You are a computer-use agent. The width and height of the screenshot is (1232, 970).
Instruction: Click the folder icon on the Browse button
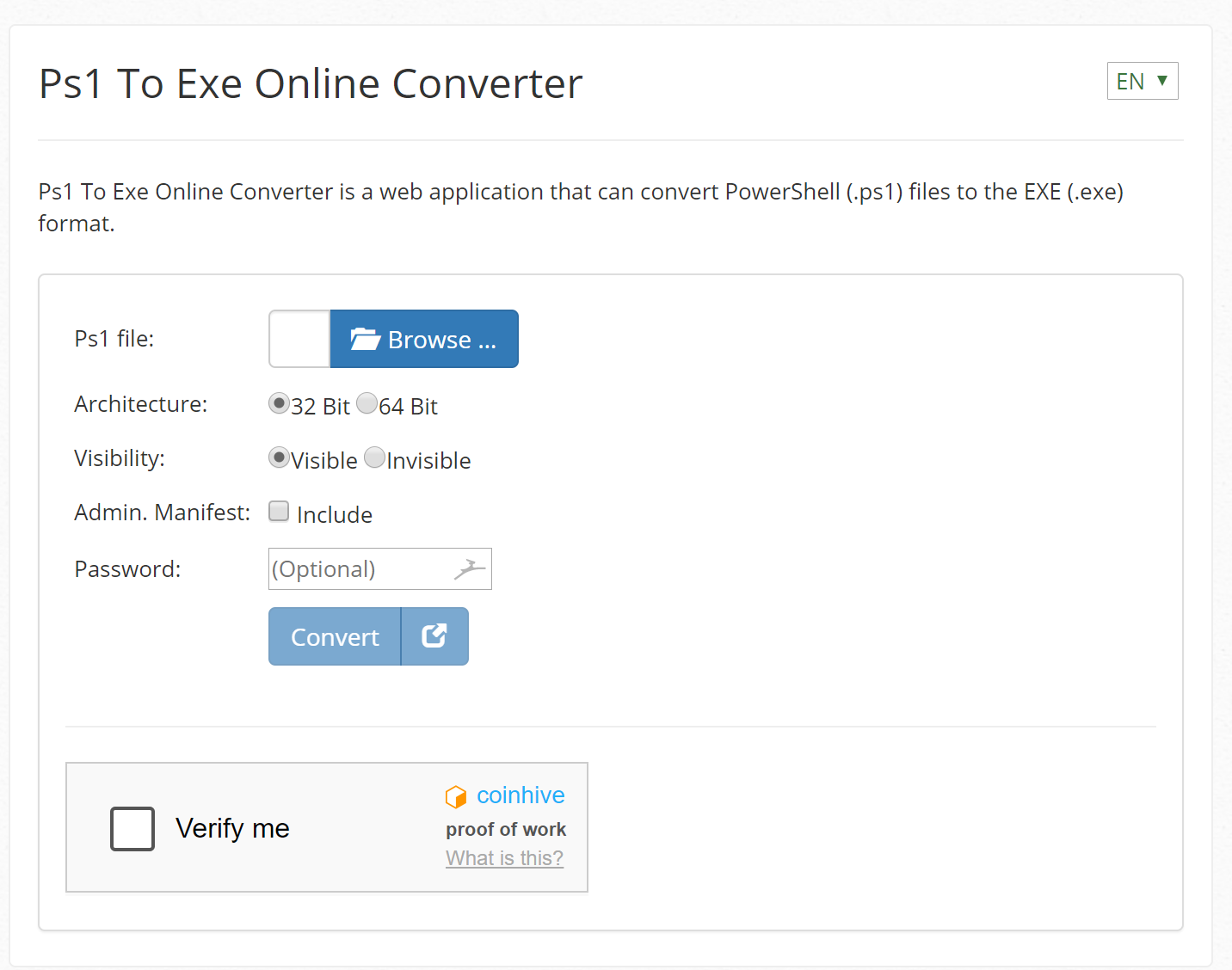[365, 339]
